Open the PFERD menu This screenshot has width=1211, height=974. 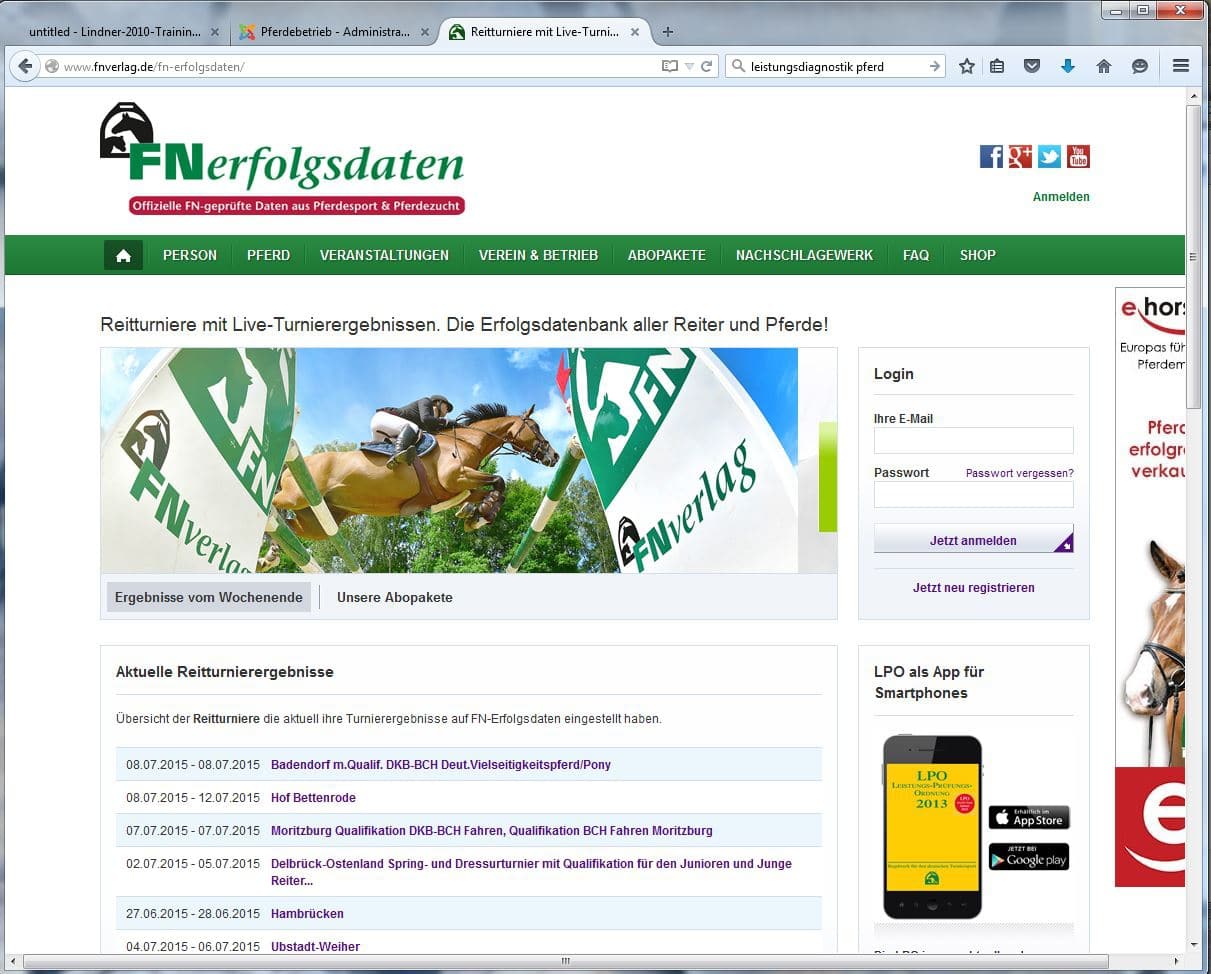tap(269, 255)
